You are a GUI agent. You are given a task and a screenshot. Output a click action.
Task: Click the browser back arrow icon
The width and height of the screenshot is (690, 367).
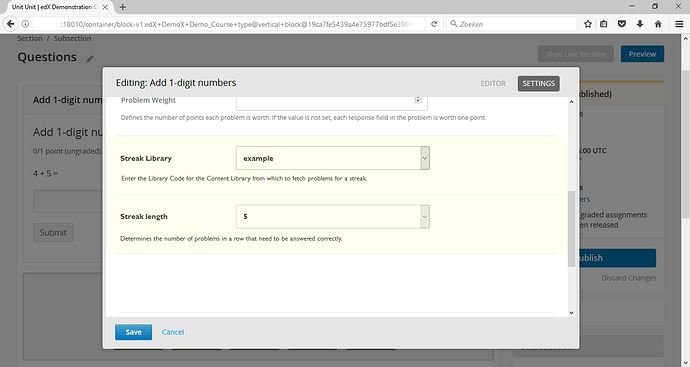pyautogui.click(x=11, y=24)
